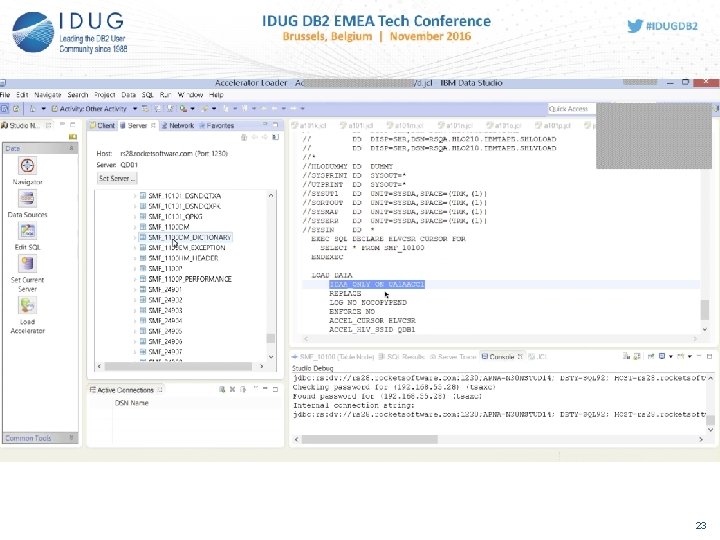Switch to the Network tab
The image size is (720, 540).
point(178,125)
